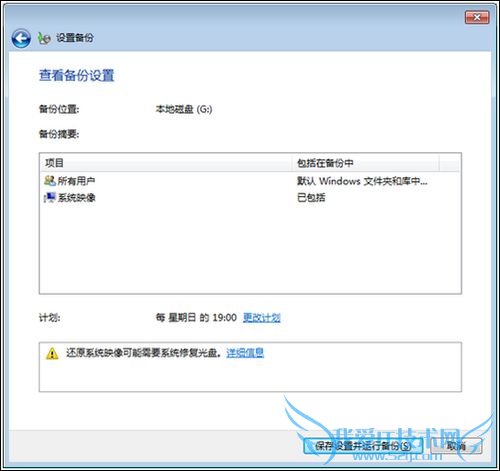Click the 本地磁盘 (G:) location text
The height and width of the screenshot is (471, 500).
coord(184,109)
